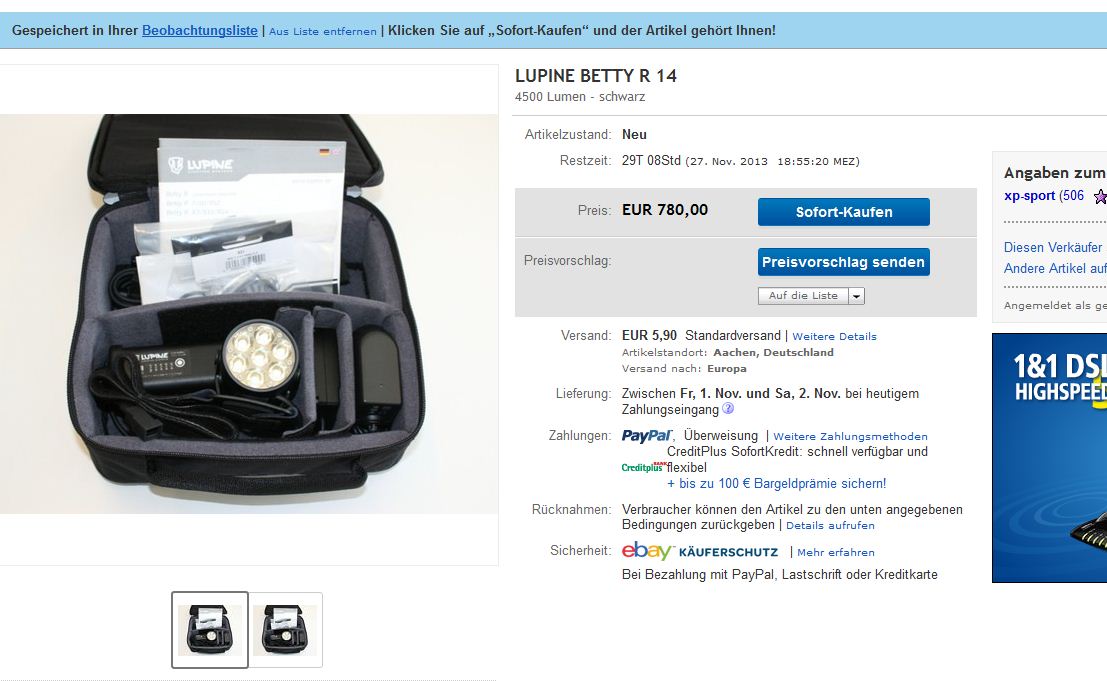Click the PayPal logo icon
The image size is (1107, 681).
click(x=647, y=436)
